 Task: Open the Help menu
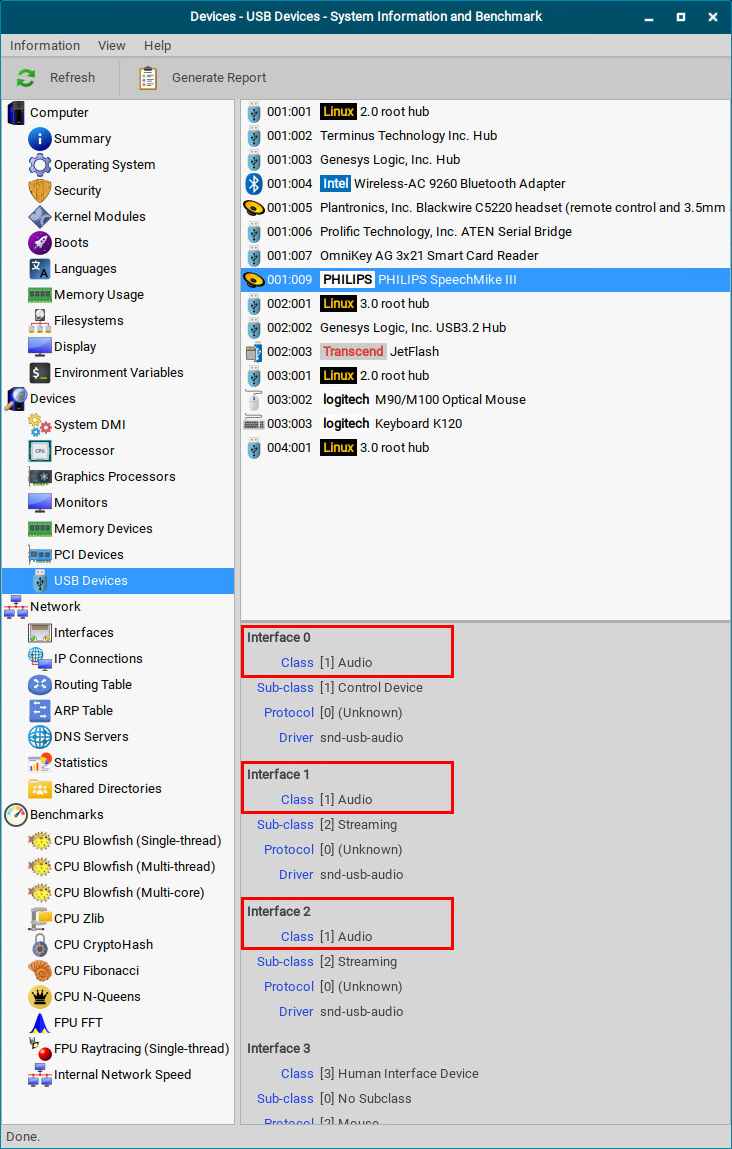click(x=158, y=45)
